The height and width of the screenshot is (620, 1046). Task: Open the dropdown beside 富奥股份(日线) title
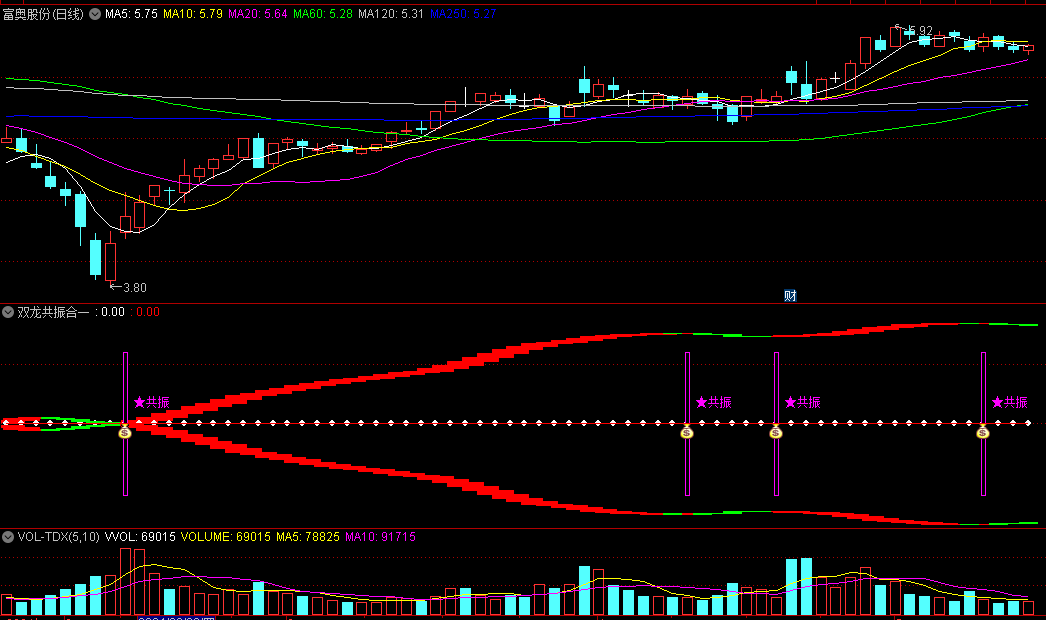pos(95,14)
